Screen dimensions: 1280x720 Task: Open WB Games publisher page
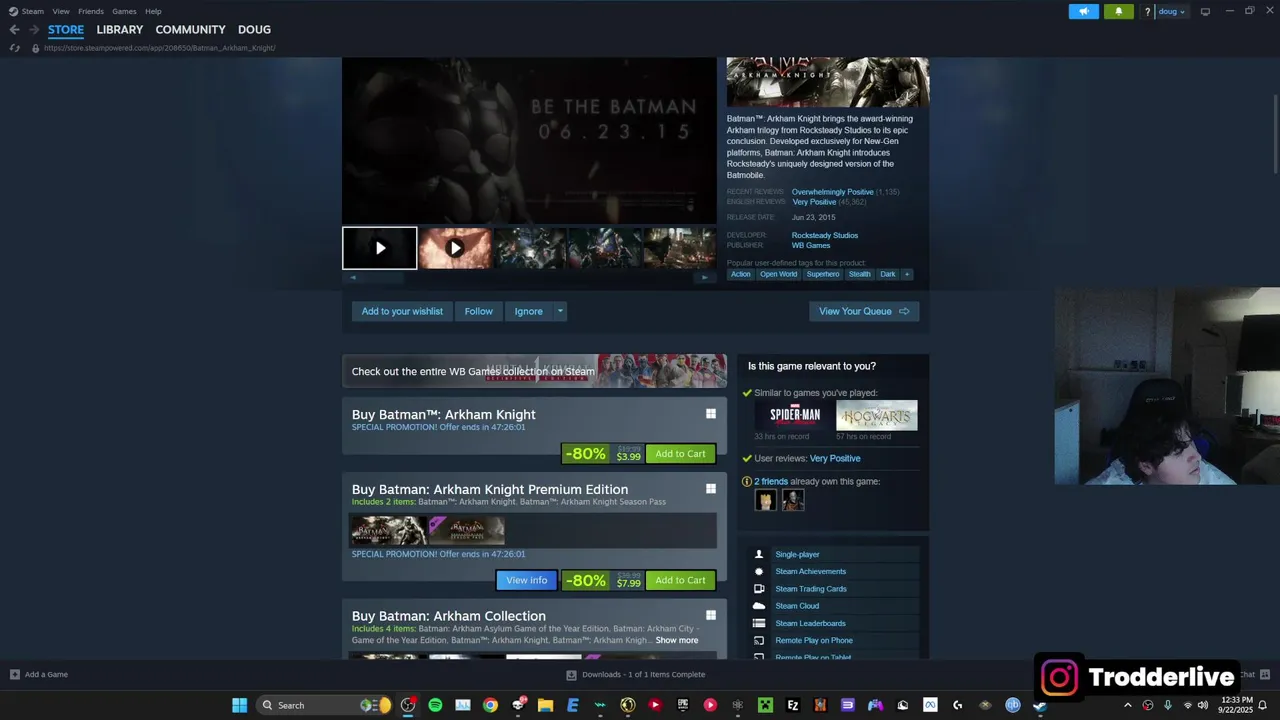(811, 245)
